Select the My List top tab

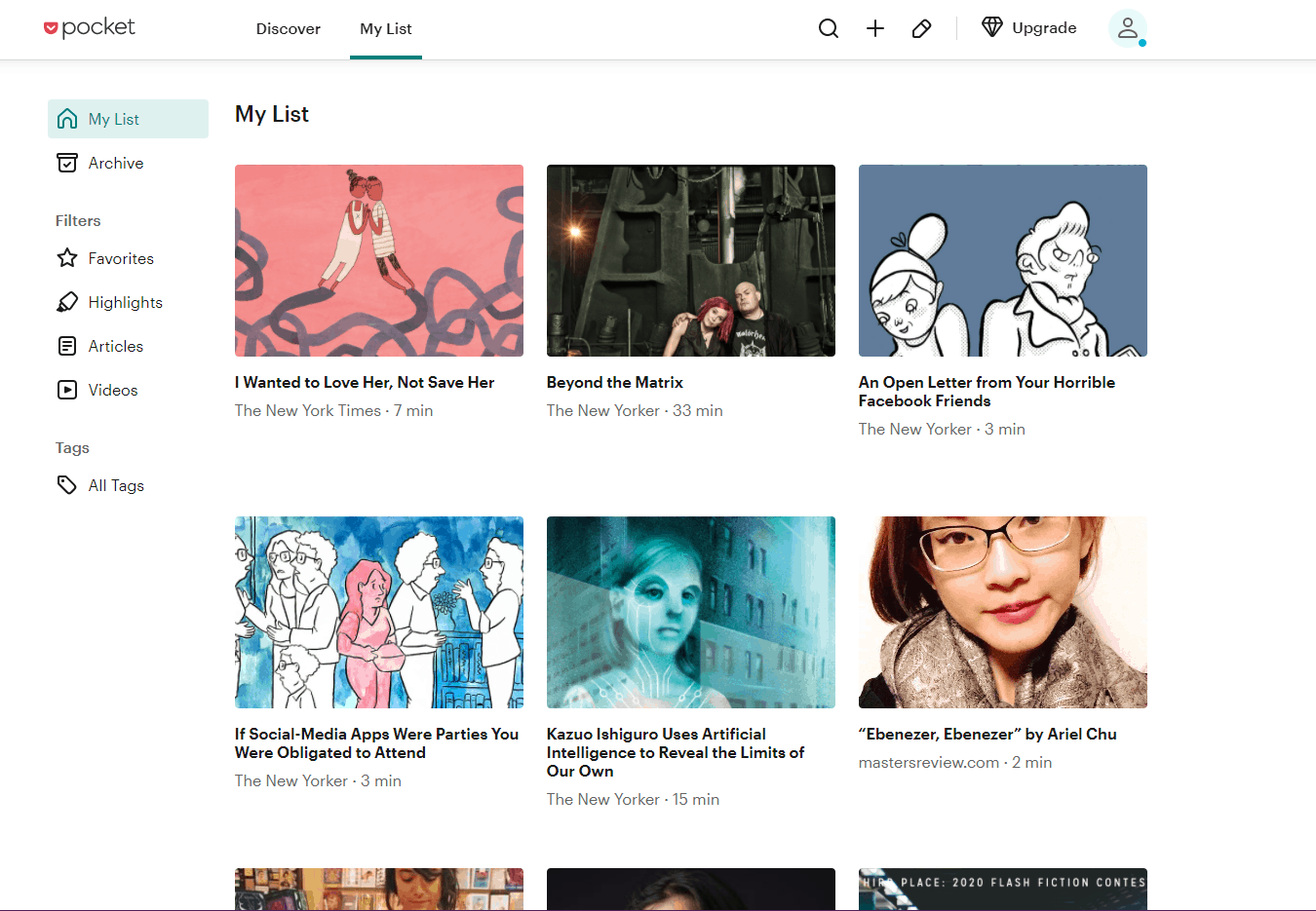(x=385, y=29)
